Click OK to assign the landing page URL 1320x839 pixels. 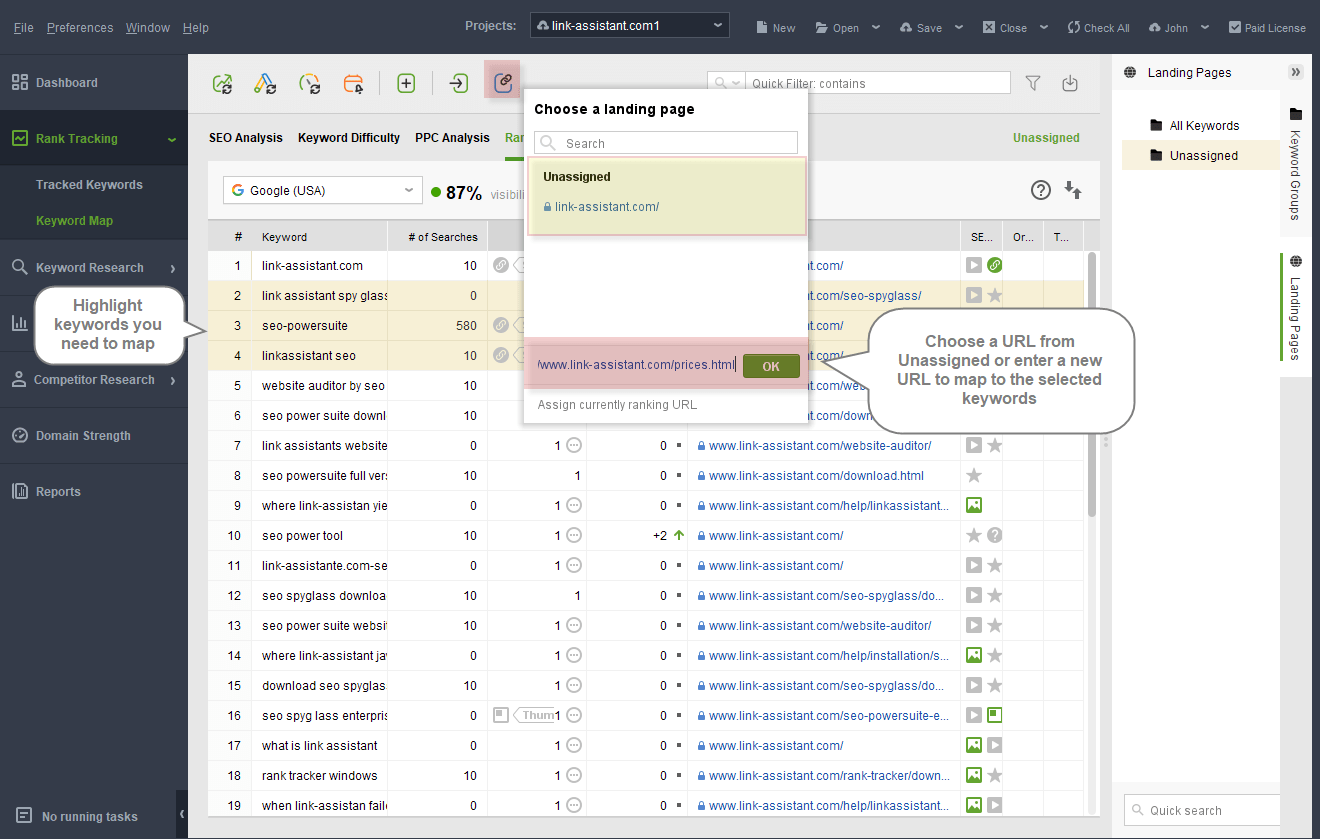pyautogui.click(x=771, y=366)
